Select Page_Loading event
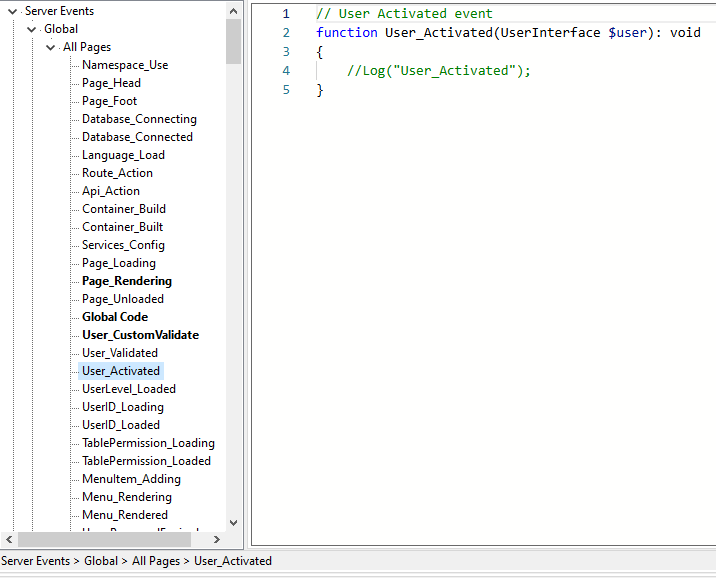This screenshot has width=716, height=578. pos(119,263)
